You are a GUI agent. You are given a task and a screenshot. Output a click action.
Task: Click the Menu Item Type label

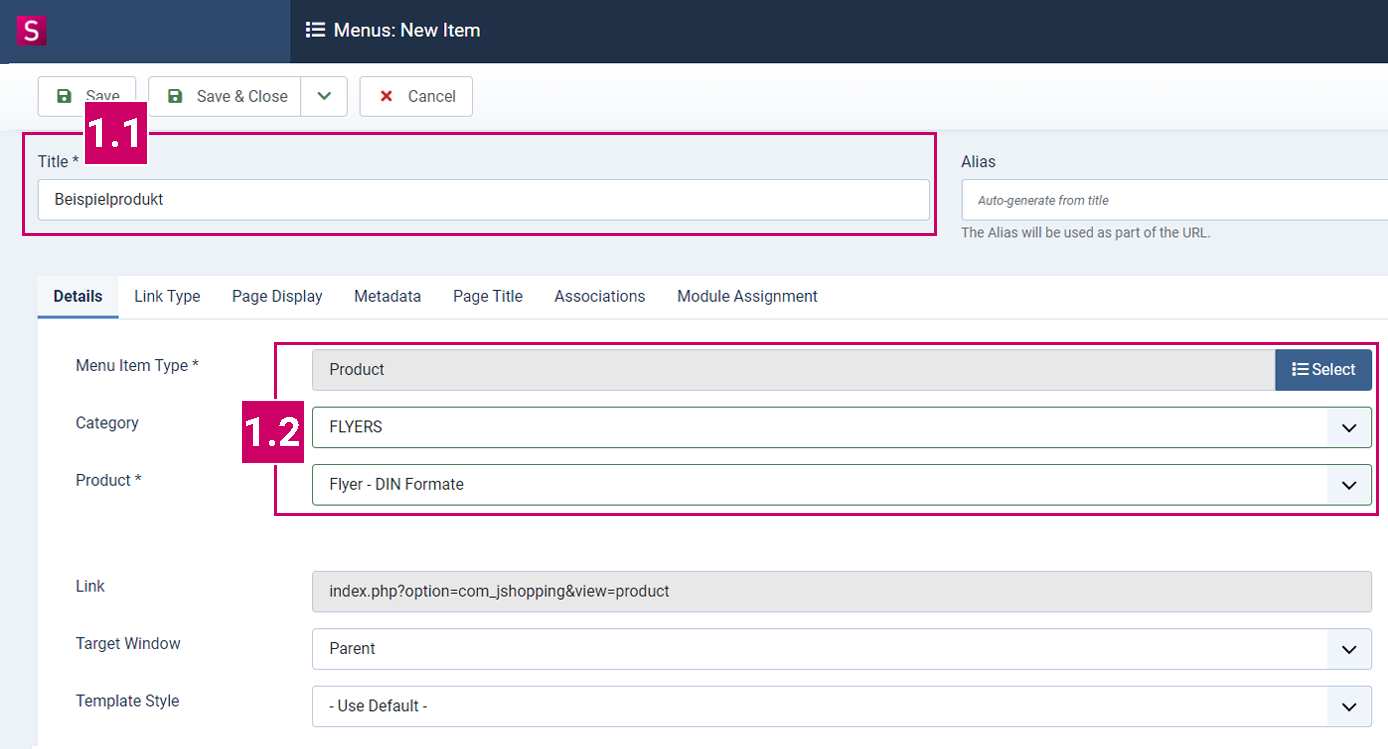pyautogui.click(x=137, y=366)
